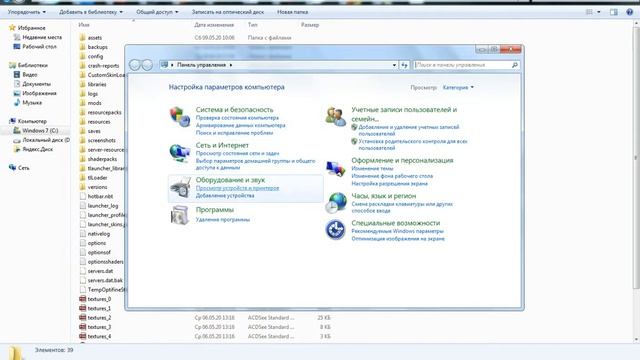Select the assets folder icon in Explorer
640x360 pixels.
(x=82, y=38)
